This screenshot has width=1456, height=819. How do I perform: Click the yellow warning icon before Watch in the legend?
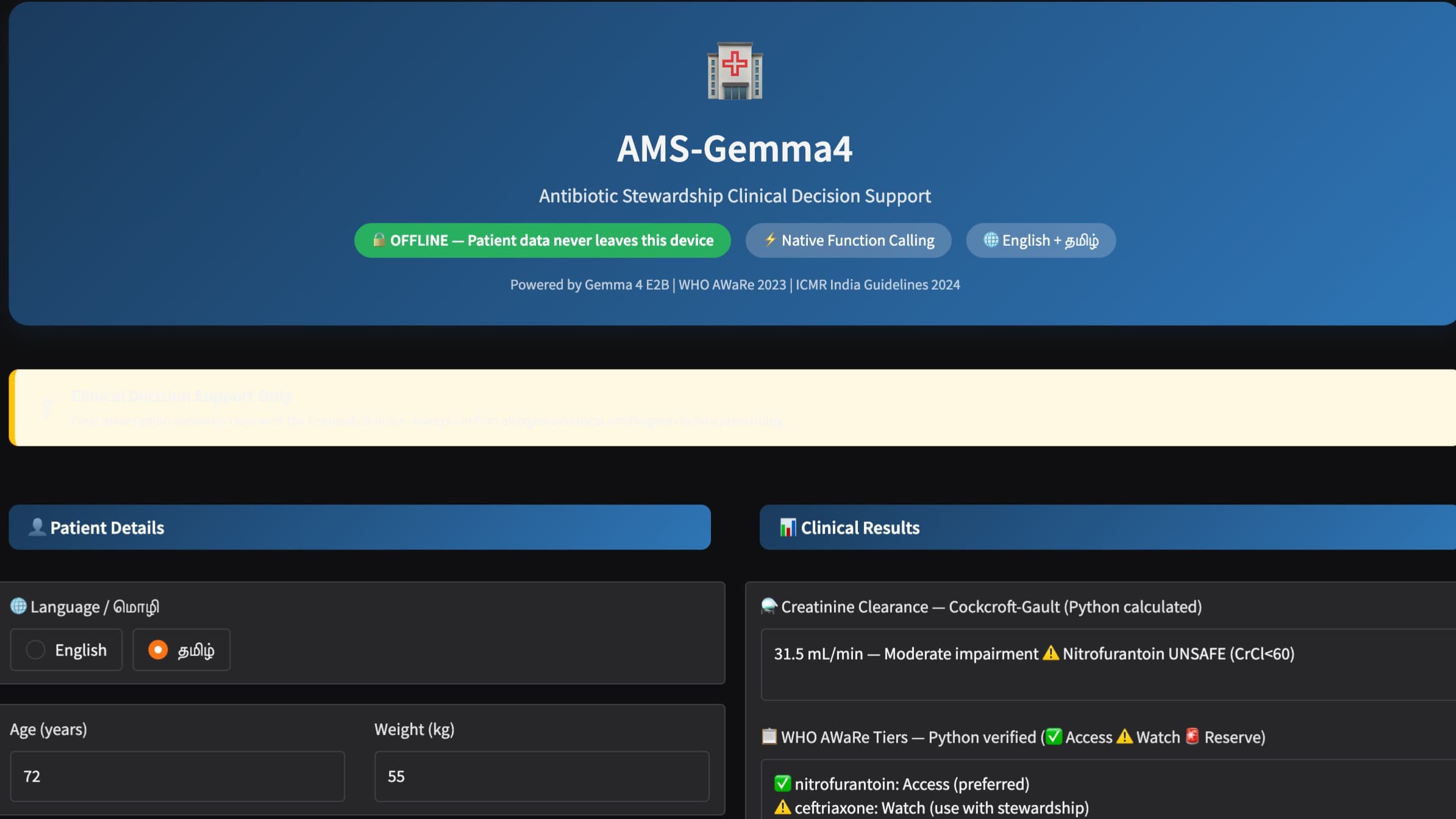1124,737
